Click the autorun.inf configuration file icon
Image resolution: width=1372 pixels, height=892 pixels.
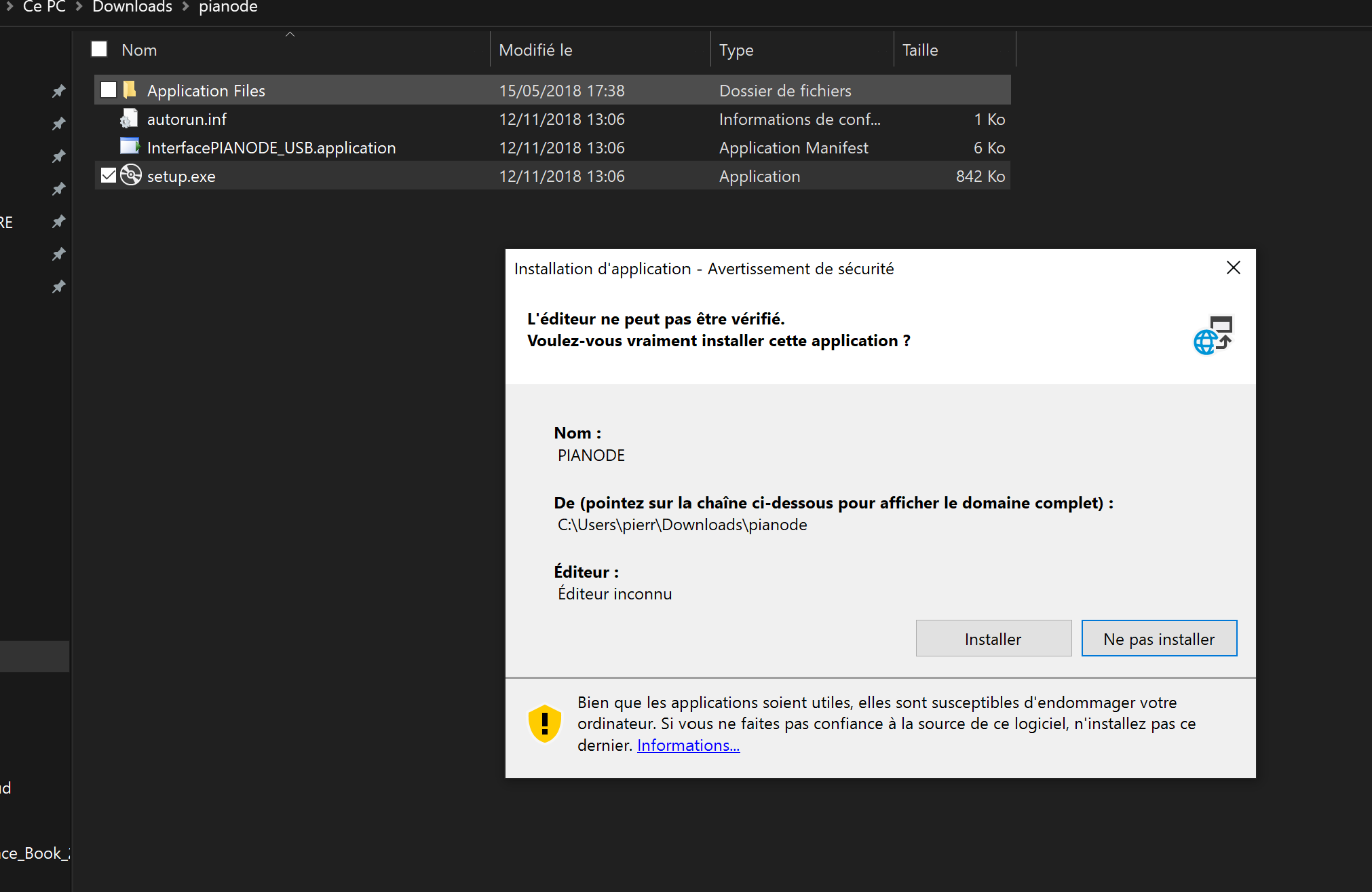[x=127, y=119]
